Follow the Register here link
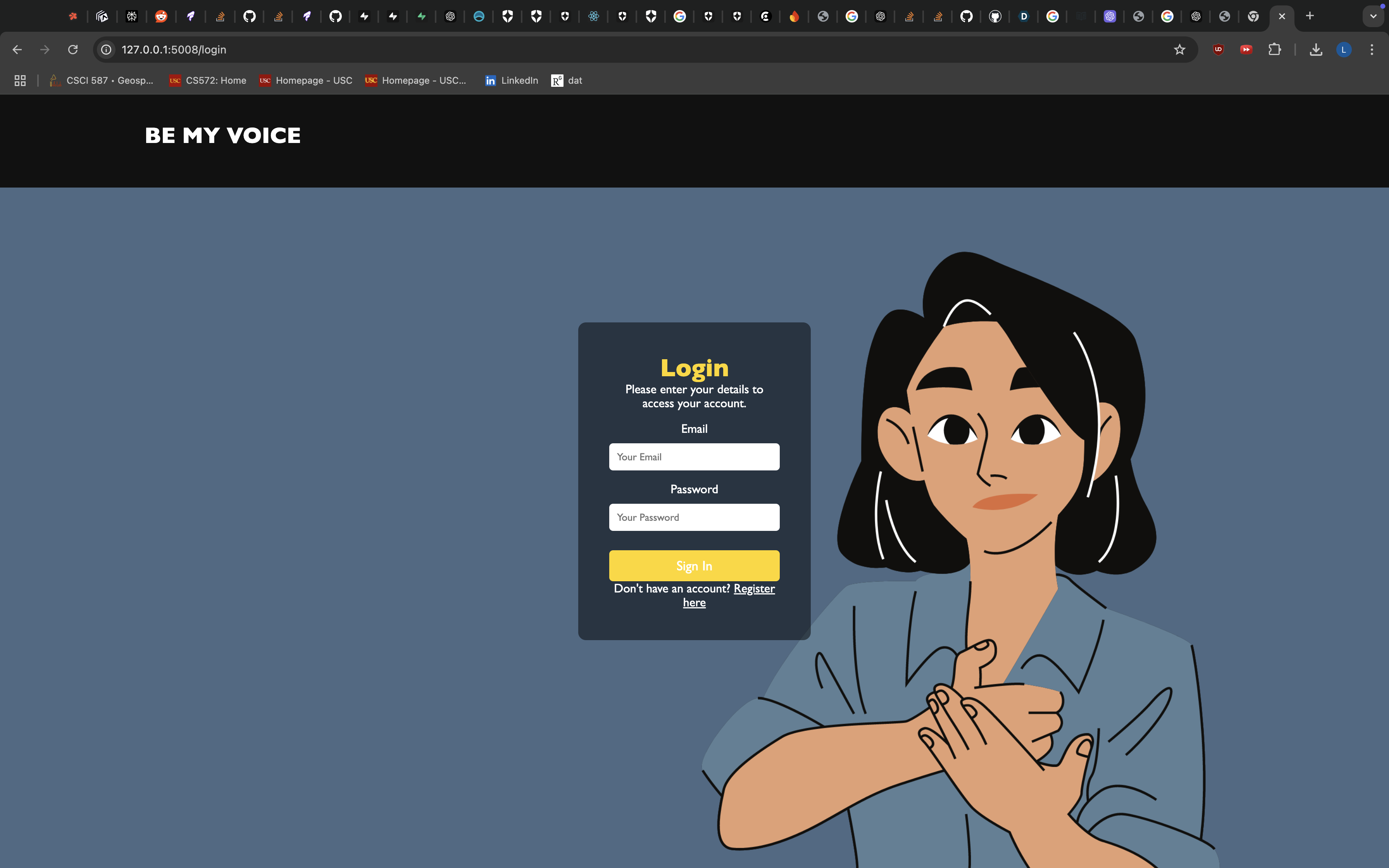 coord(754,589)
